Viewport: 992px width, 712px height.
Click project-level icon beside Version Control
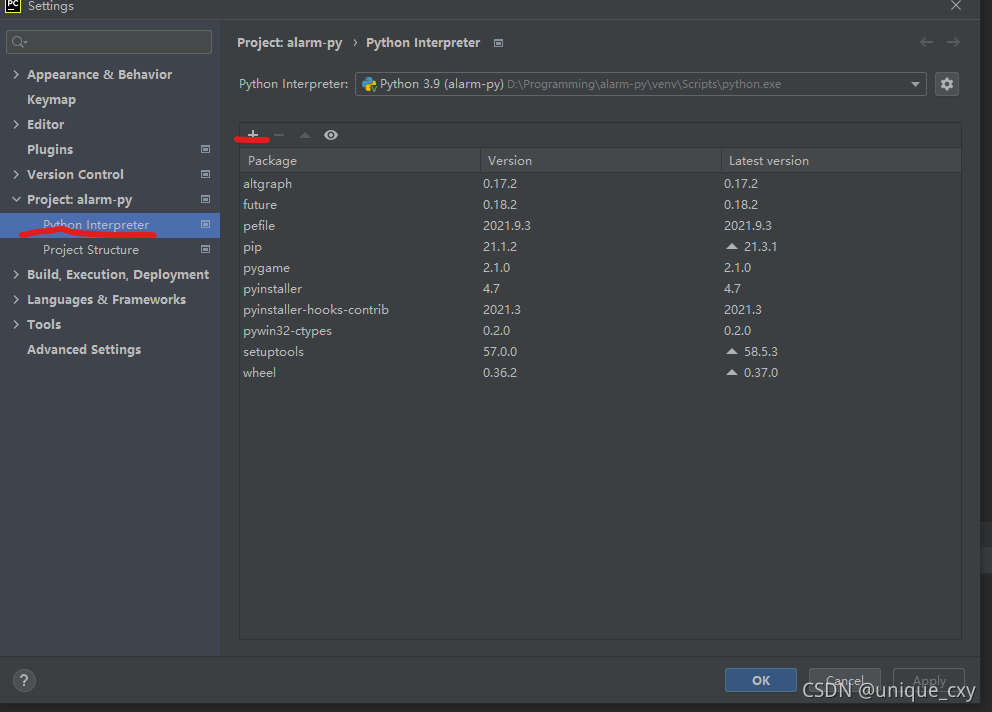[x=206, y=174]
